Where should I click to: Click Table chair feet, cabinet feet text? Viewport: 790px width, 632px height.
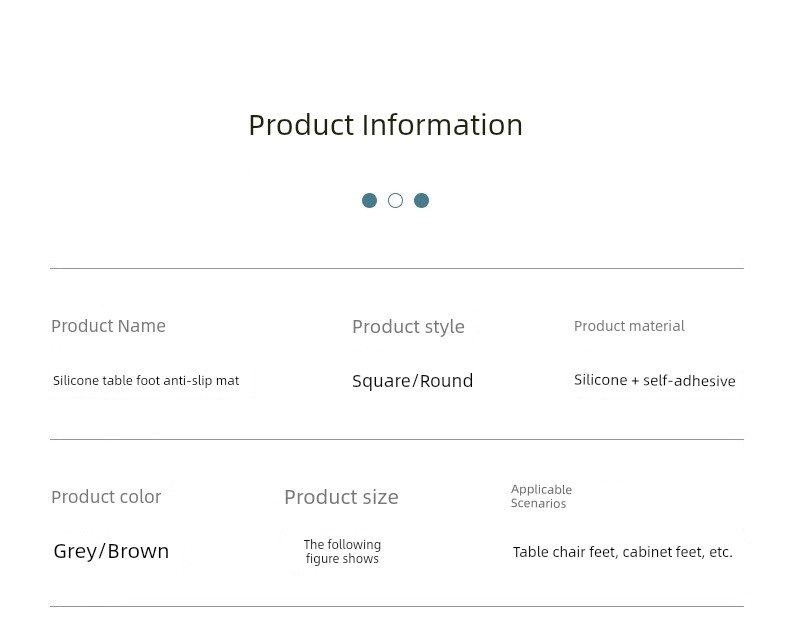(x=608, y=552)
